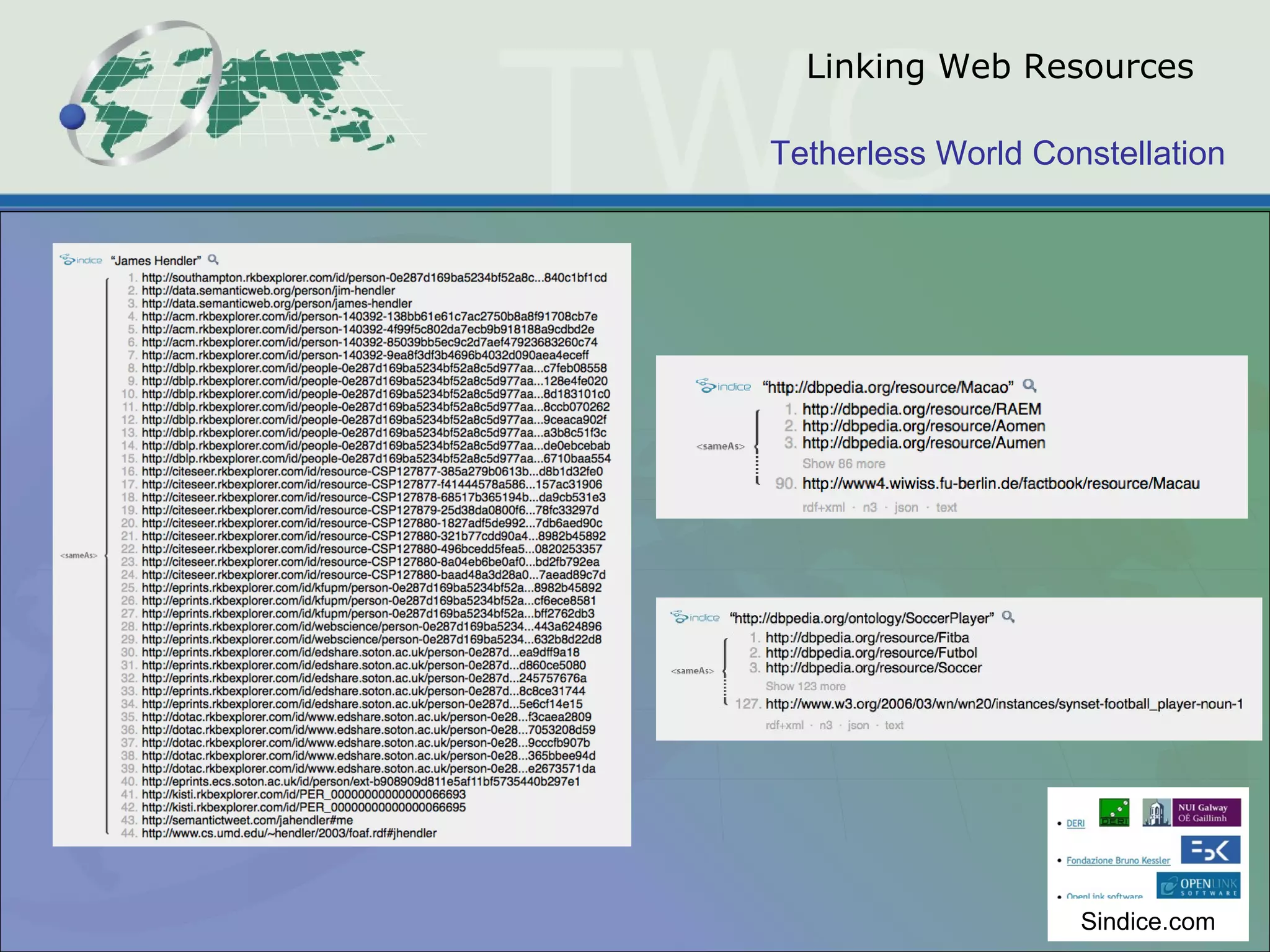
Task: Open dbpedia.org/resource/RAEM link
Action: point(921,409)
